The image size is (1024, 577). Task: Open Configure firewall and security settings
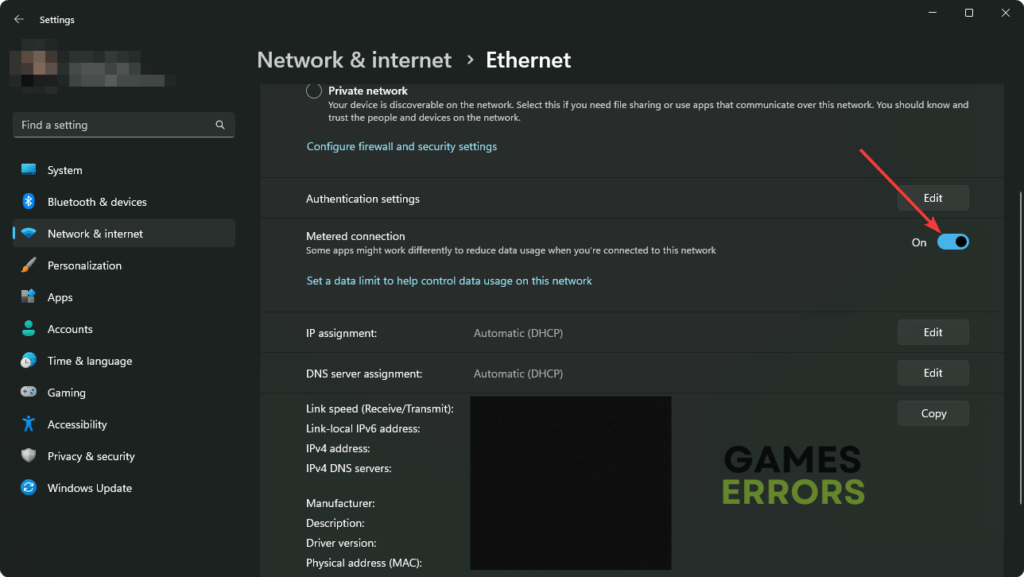401,146
